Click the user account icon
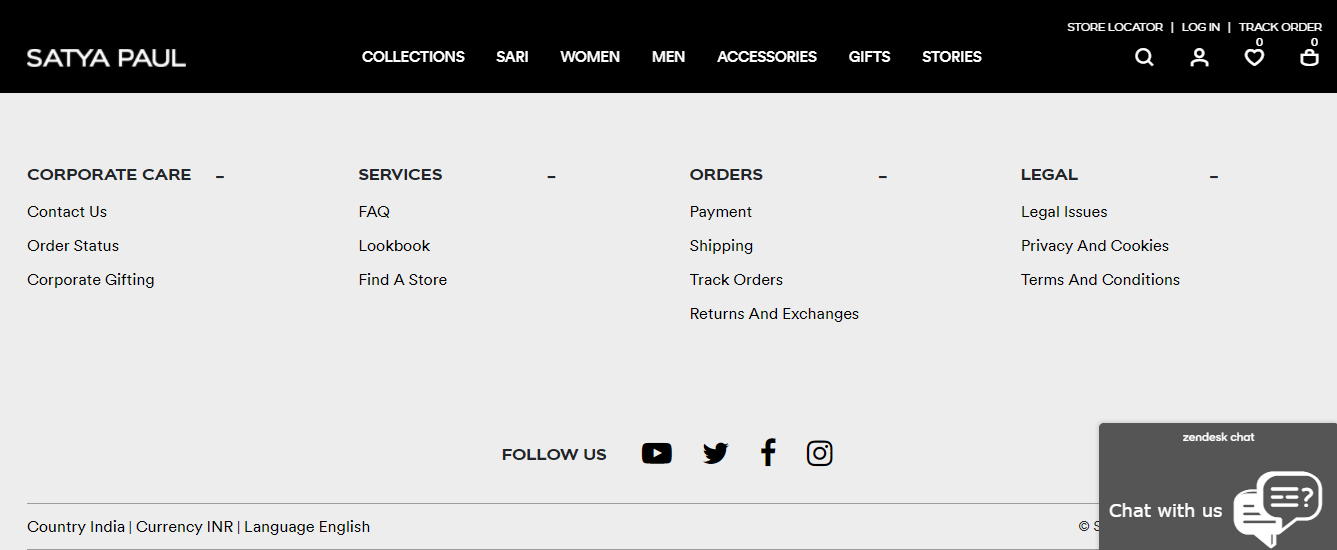1337x550 pixels. pos(1199,57)
